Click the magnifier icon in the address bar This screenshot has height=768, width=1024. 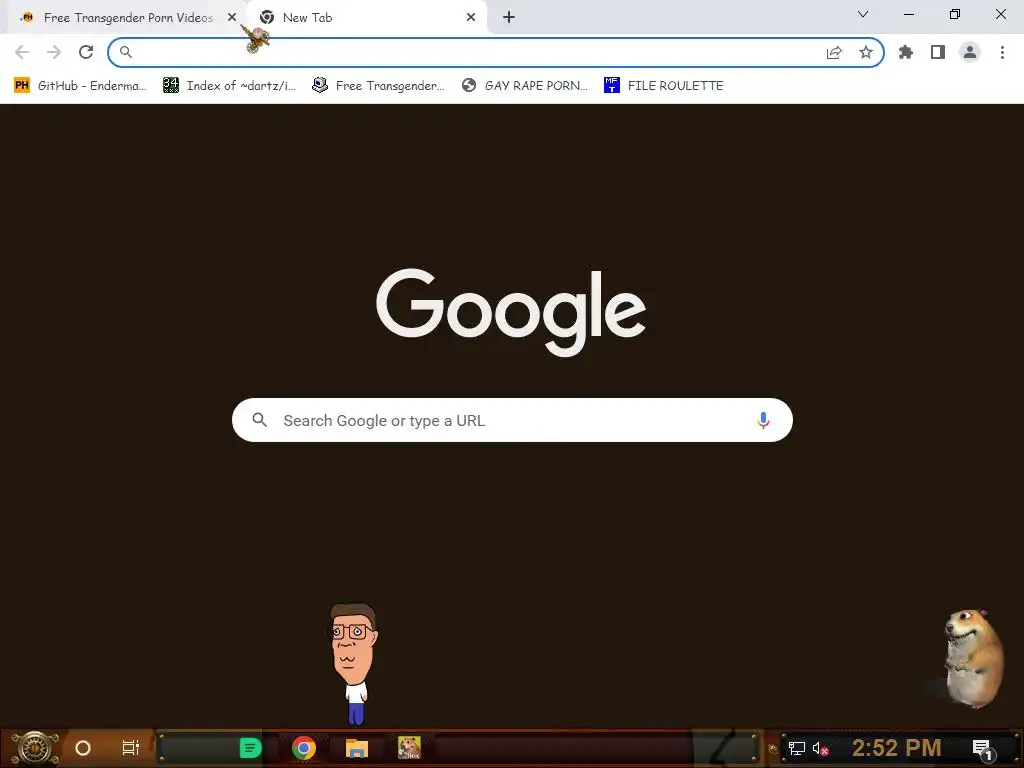[125, 52]
